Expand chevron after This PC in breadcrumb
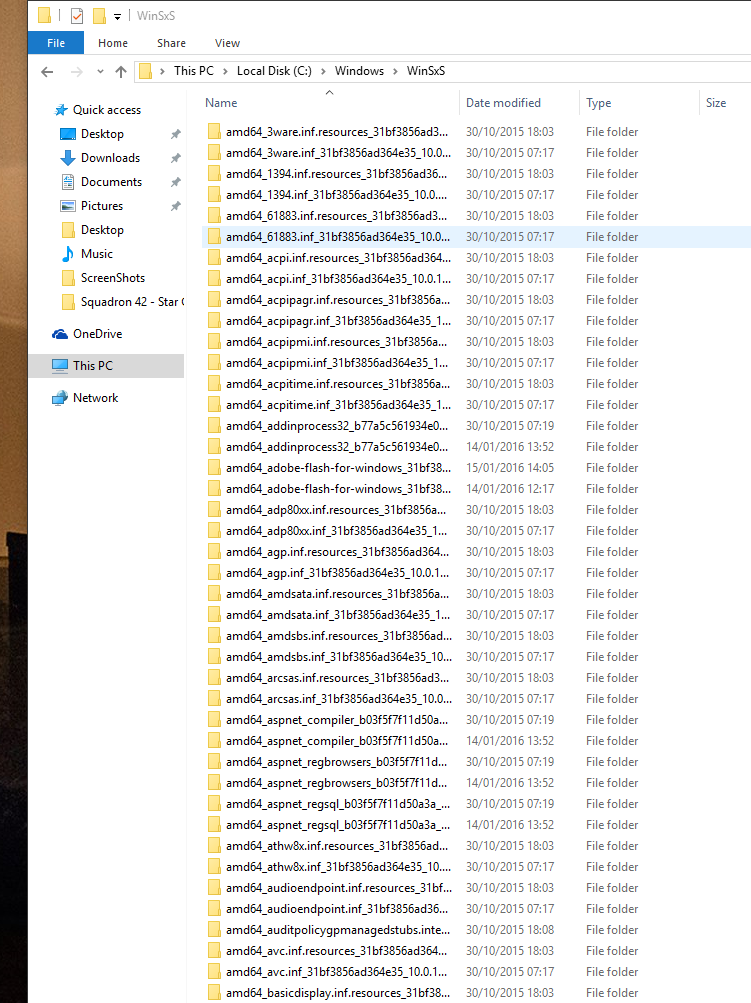This screenshot has width=751, height=1003. 225,71
